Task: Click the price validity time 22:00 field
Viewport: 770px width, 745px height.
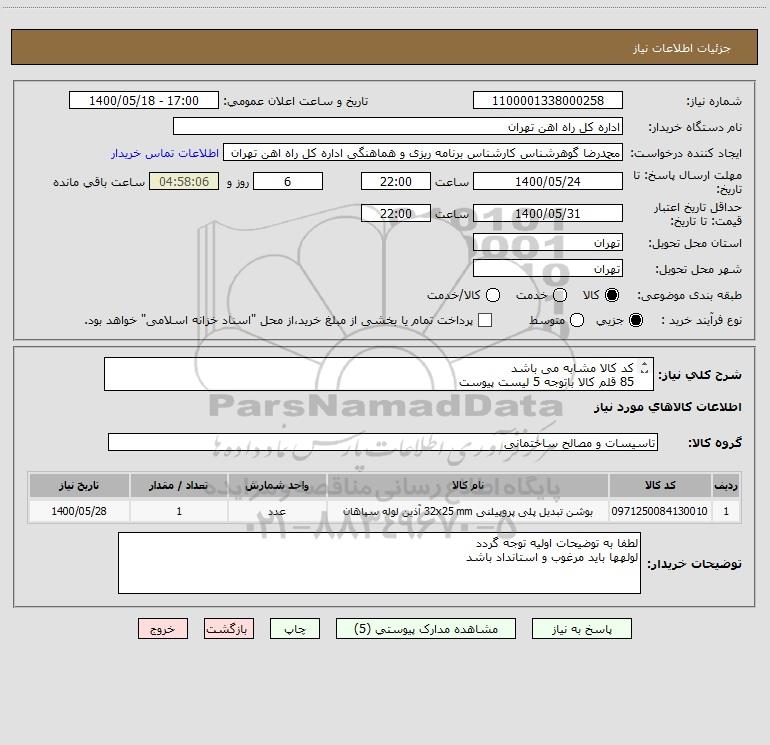Action: pyautogui.click(x=396, y=213)
